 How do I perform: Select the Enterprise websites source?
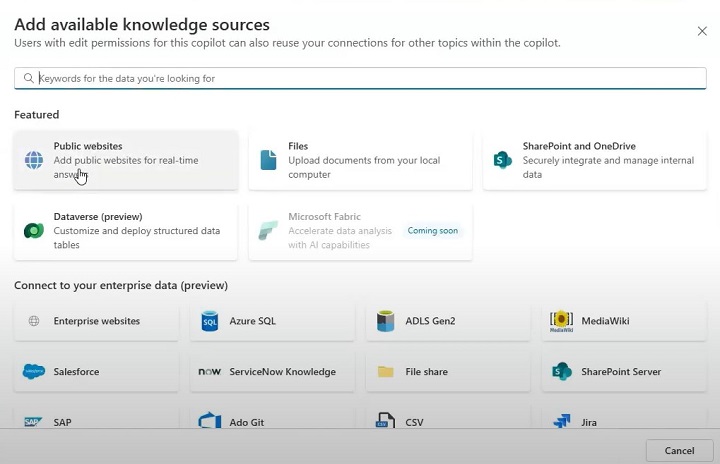click(96, 321)
